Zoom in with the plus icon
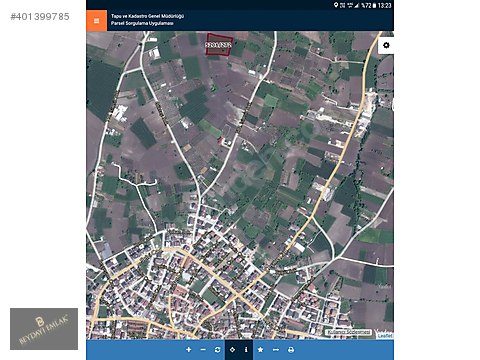Screen dimensions: 480x360 tap(189, 350)
